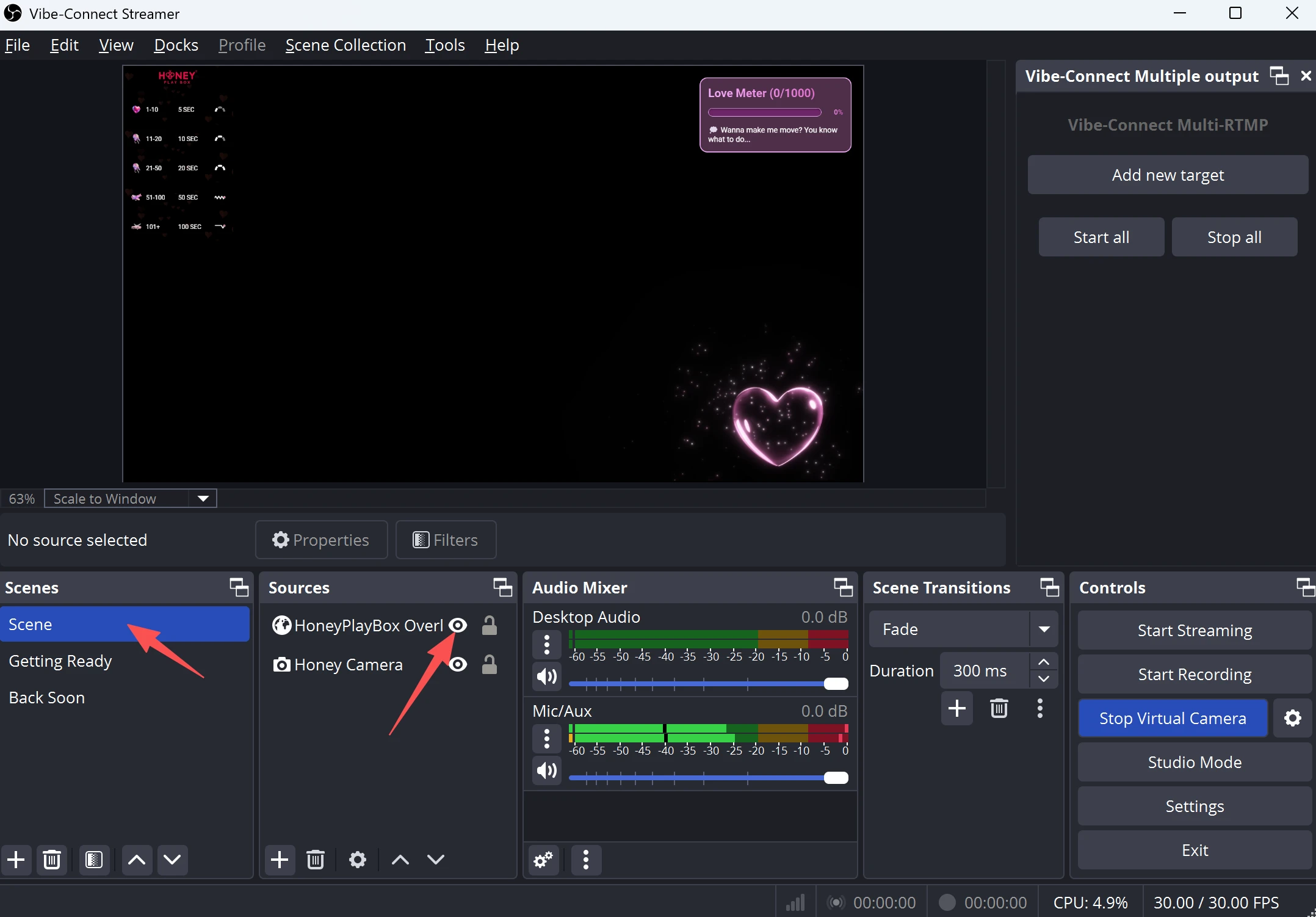The height and width of the screenshot is (917, 1316).
Task: Remove selected source with trash icon
Action: [x=315, y=860]
